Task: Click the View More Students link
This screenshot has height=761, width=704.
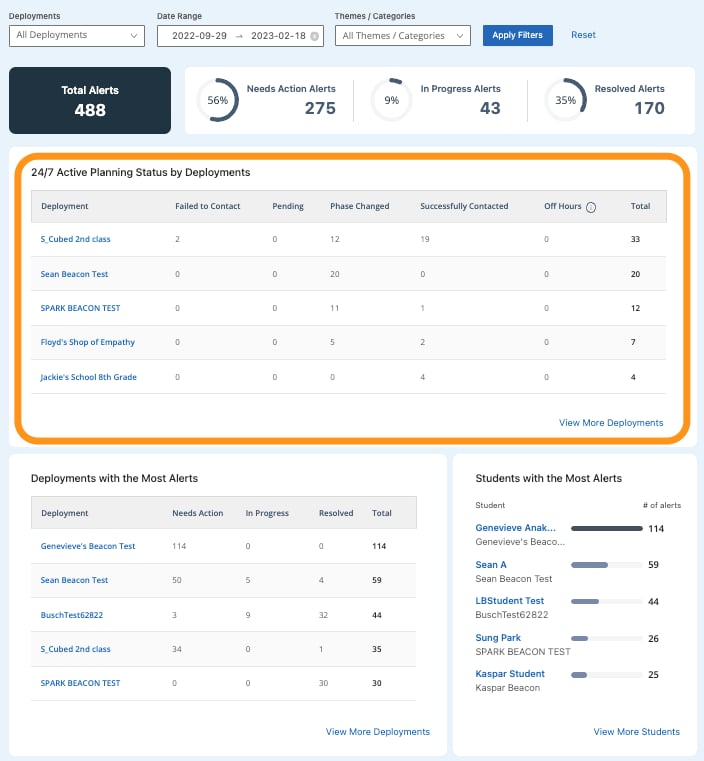Action: (637, 731)
